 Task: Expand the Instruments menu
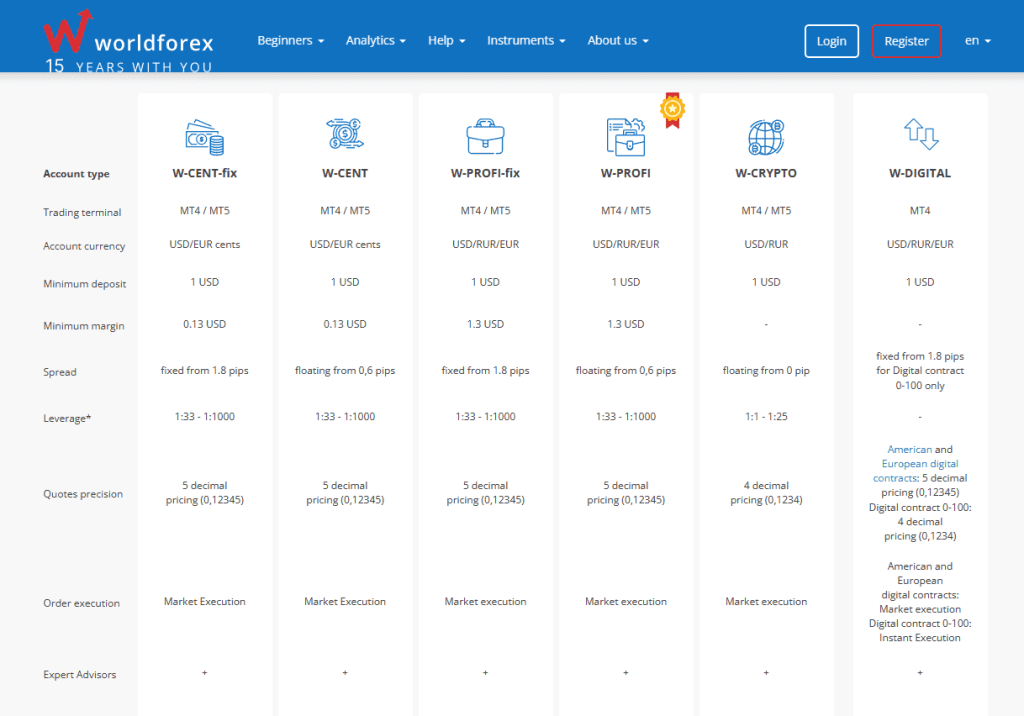coord(526,41)
